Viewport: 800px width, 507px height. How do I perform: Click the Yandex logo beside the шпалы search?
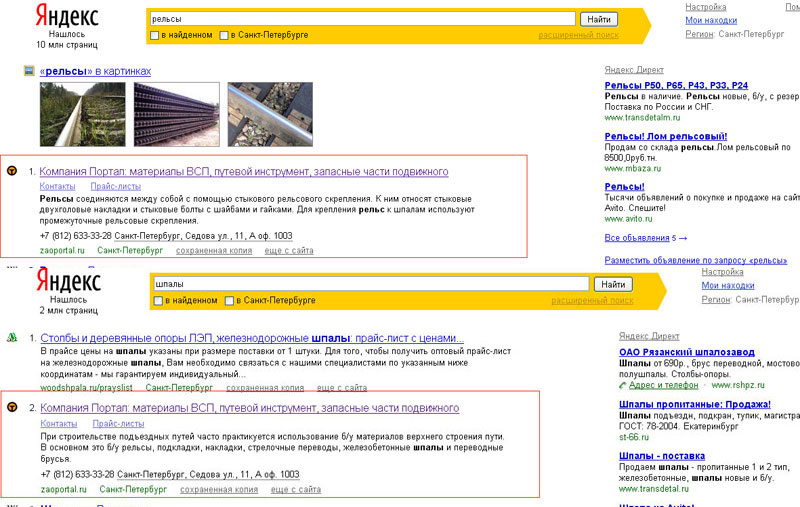tap(67, 281)
